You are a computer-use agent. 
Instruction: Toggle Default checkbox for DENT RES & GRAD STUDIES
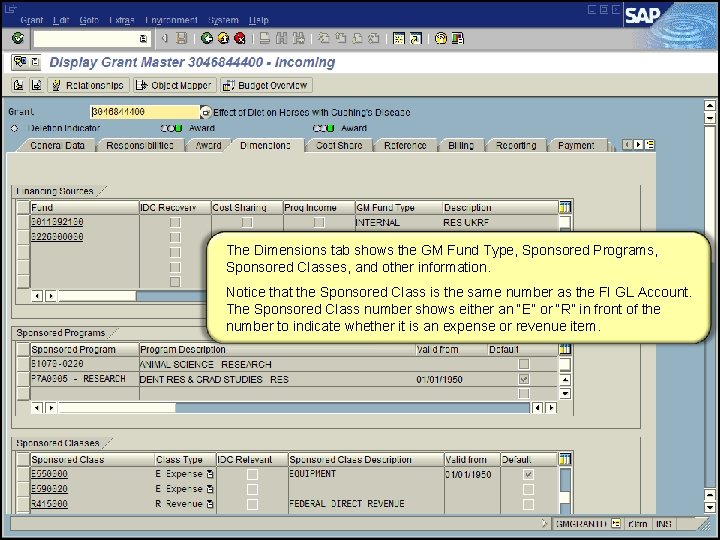point(523,379)
